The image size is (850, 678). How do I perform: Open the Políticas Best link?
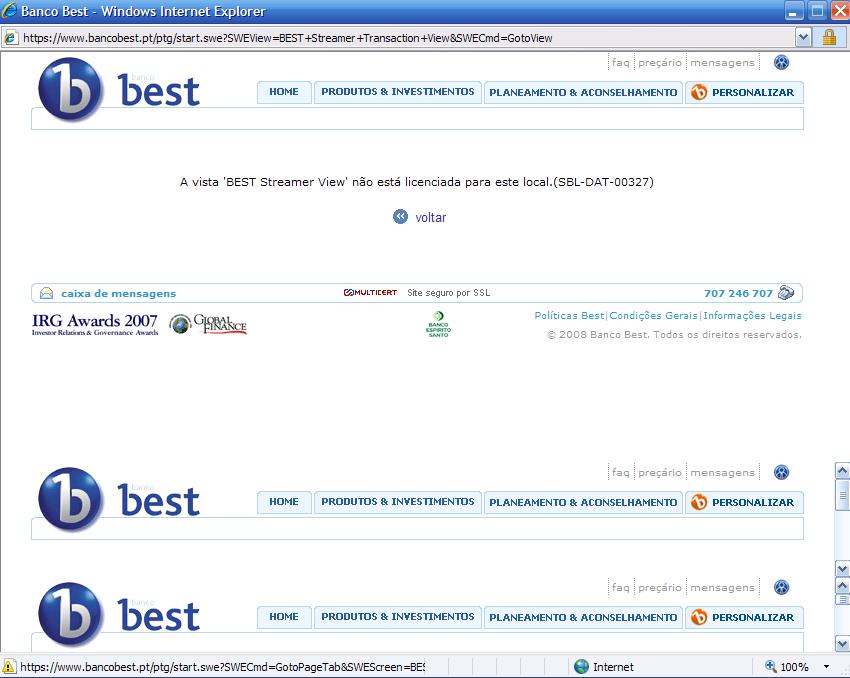[x=569, y=315]
